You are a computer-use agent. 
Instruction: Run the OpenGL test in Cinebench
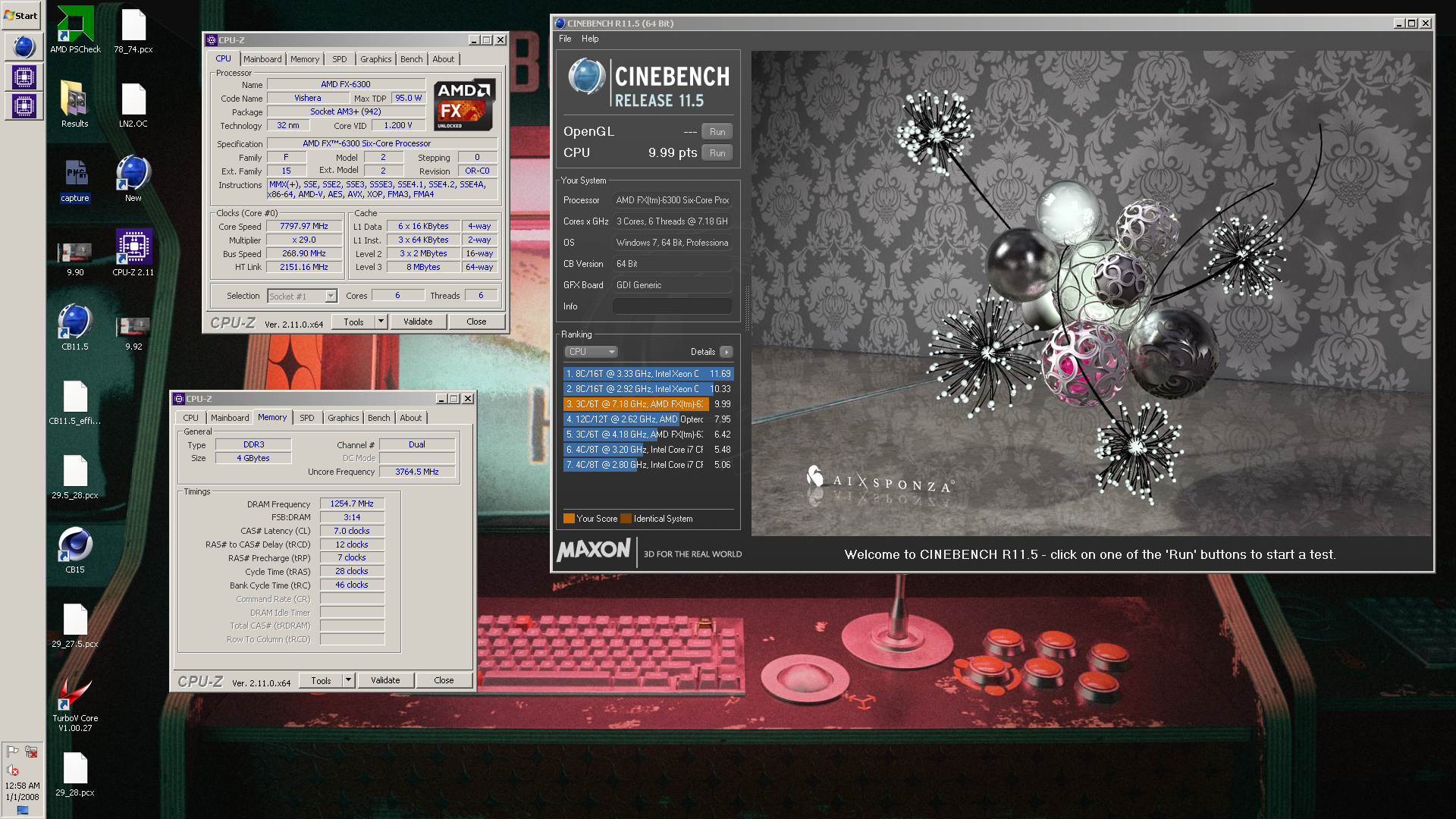pyautogui.click(x=717, y=132)
